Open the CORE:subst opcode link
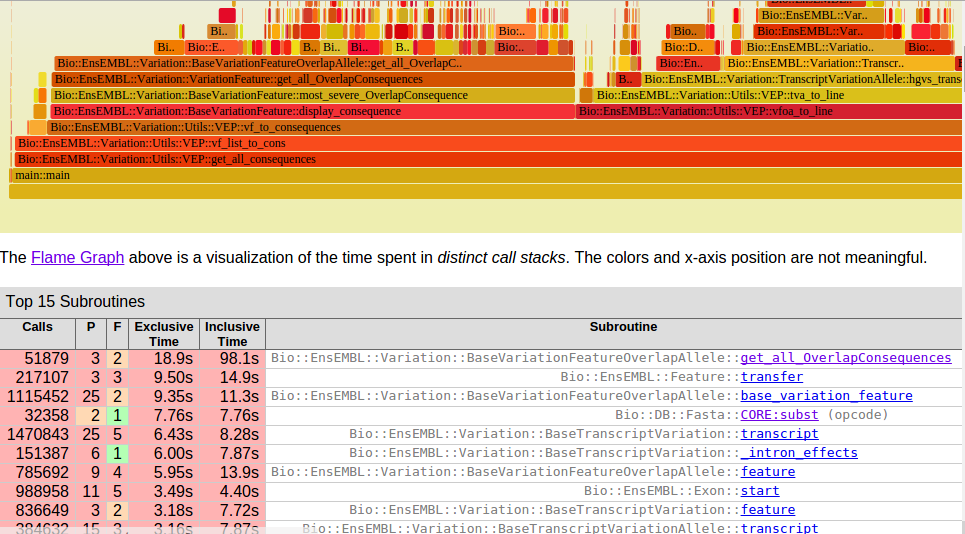Viewport: 965px width, 534px height. [779, 415]
